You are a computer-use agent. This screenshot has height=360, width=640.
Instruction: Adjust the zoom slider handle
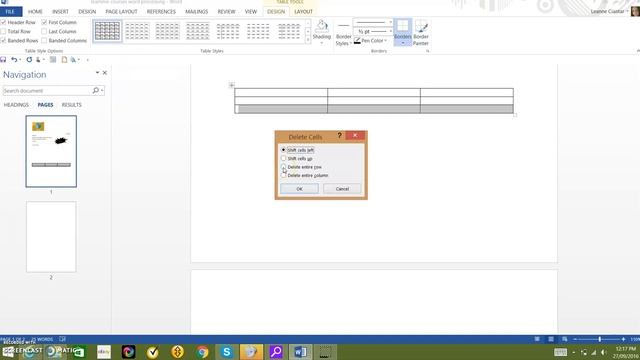(x=600, y=339)
